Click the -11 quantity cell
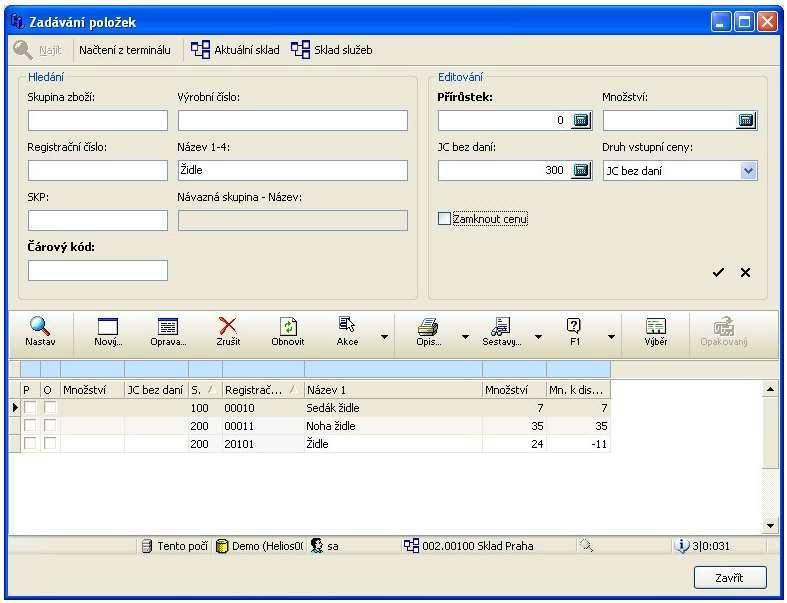Viewport: 787px width, 603px height. [x=578, y=444]
